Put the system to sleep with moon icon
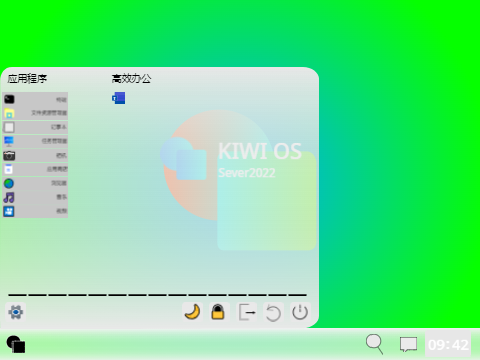The image size is (480, 360). coord(192,312)
